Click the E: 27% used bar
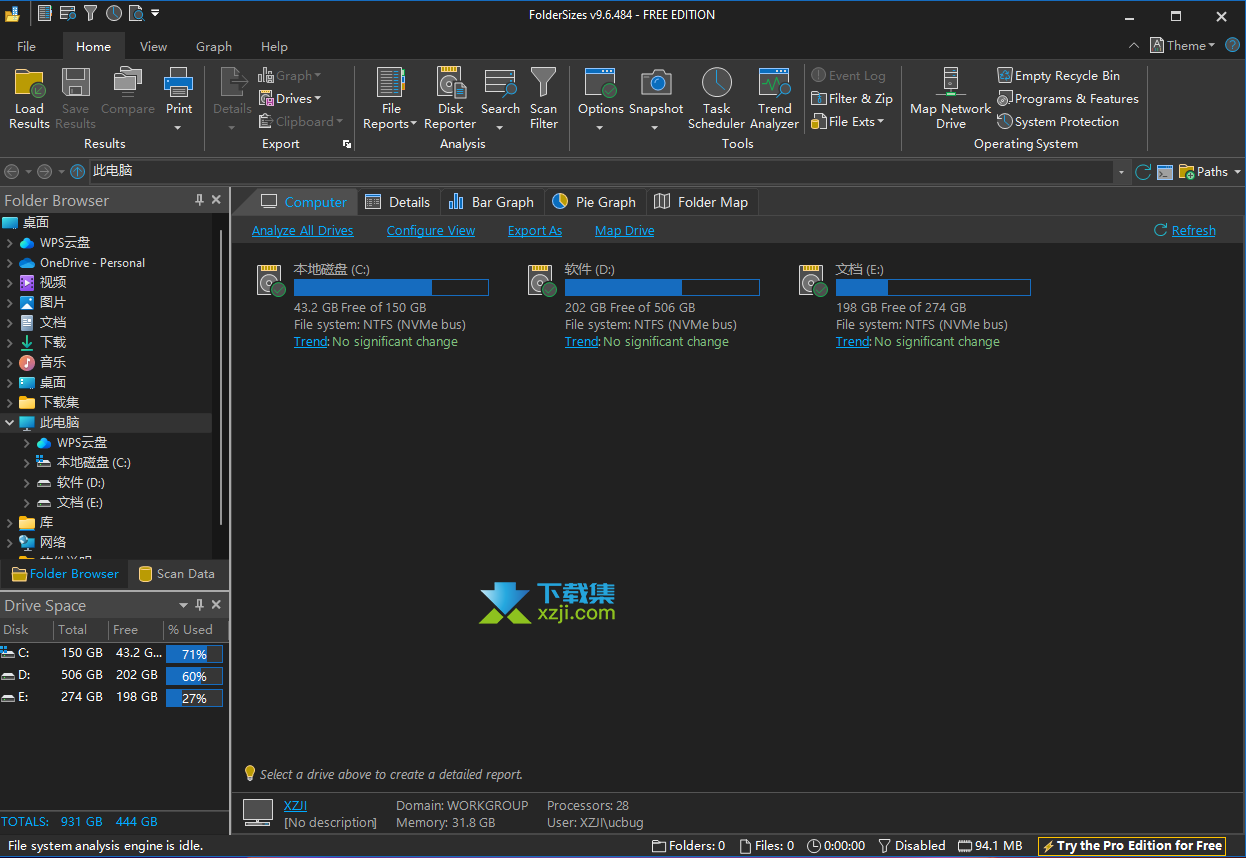The height and width of the screenshot is (858, 1246). [194, 698]
